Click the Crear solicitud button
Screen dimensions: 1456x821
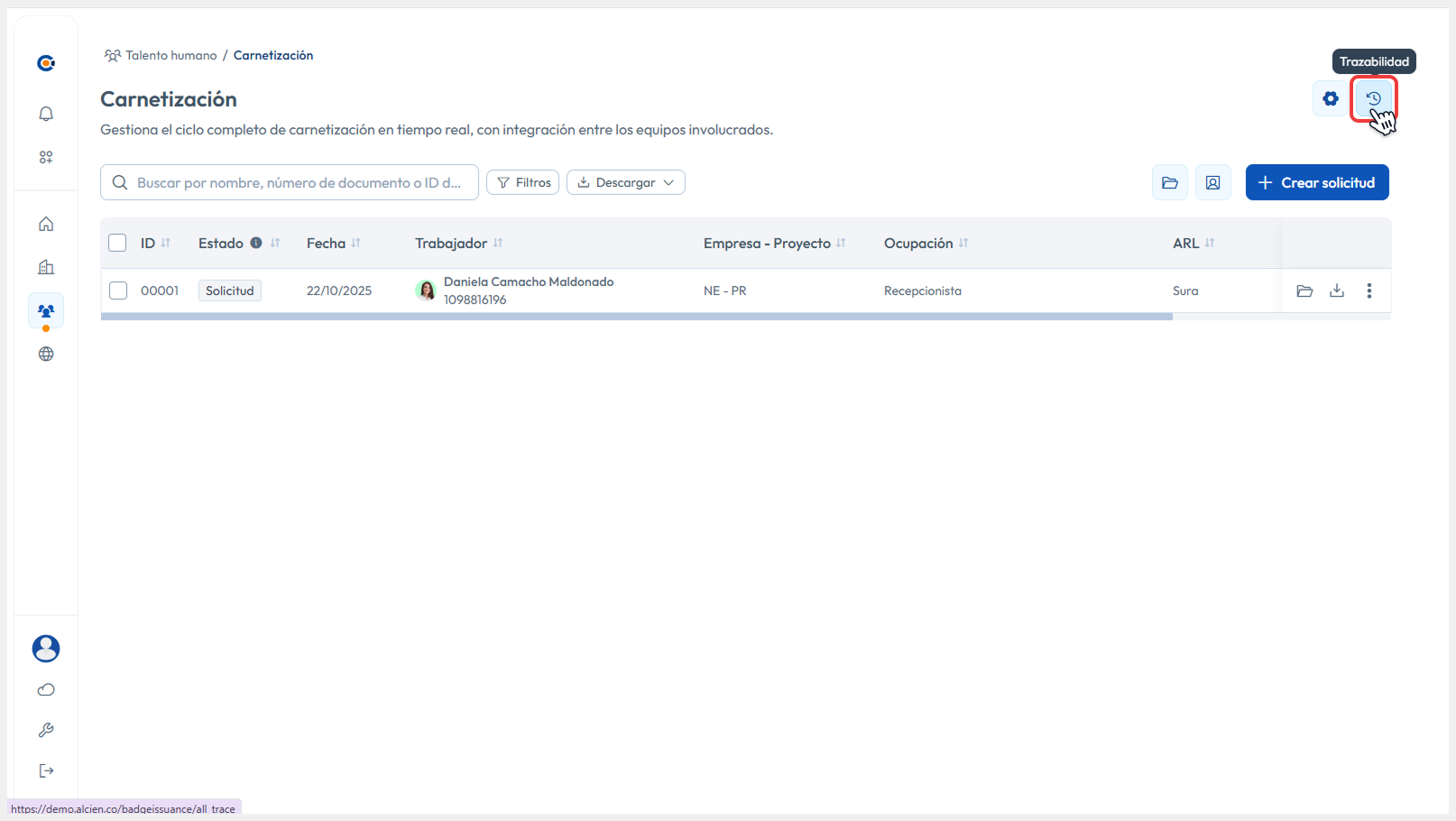(1316, 182)
